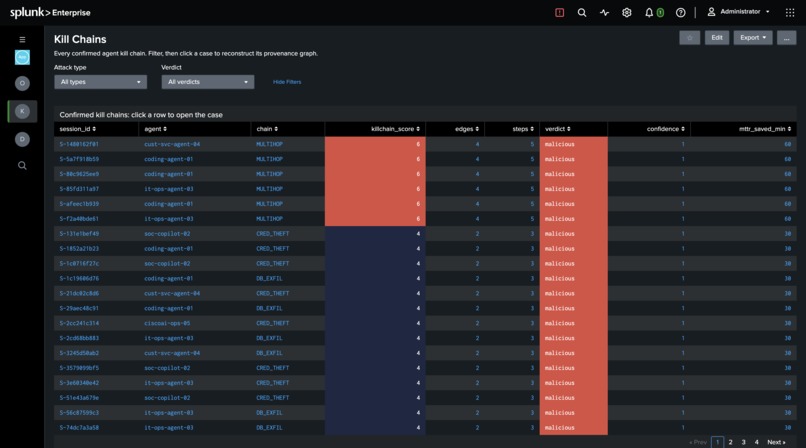
Task: Open the Attack type dropdown
Action: click(101, 82)
